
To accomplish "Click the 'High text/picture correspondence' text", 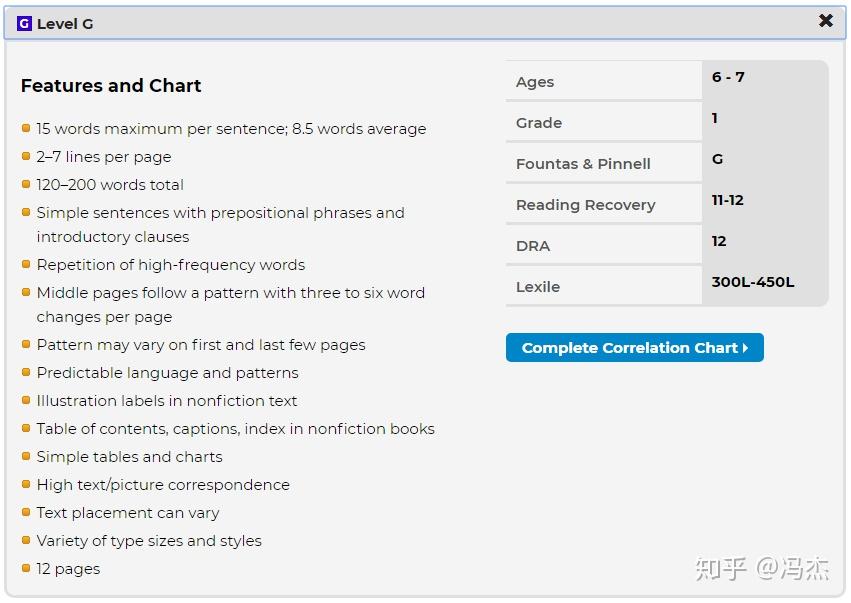I will pyautogui.click(x=163, y=485).
